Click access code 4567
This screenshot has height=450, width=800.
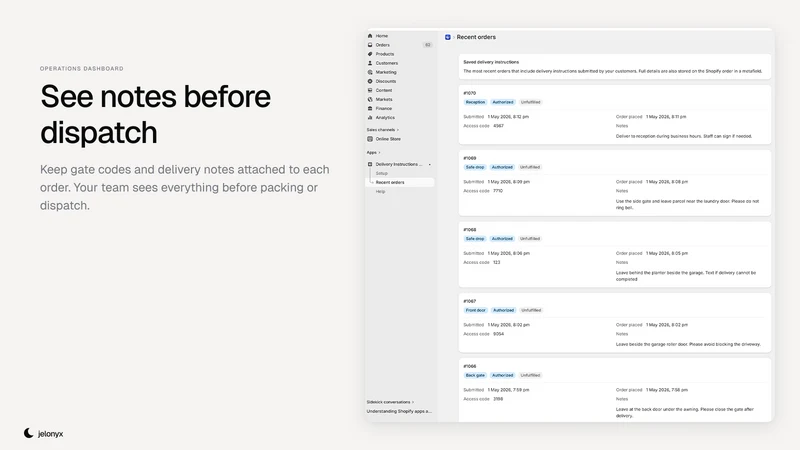pos(498,126)
